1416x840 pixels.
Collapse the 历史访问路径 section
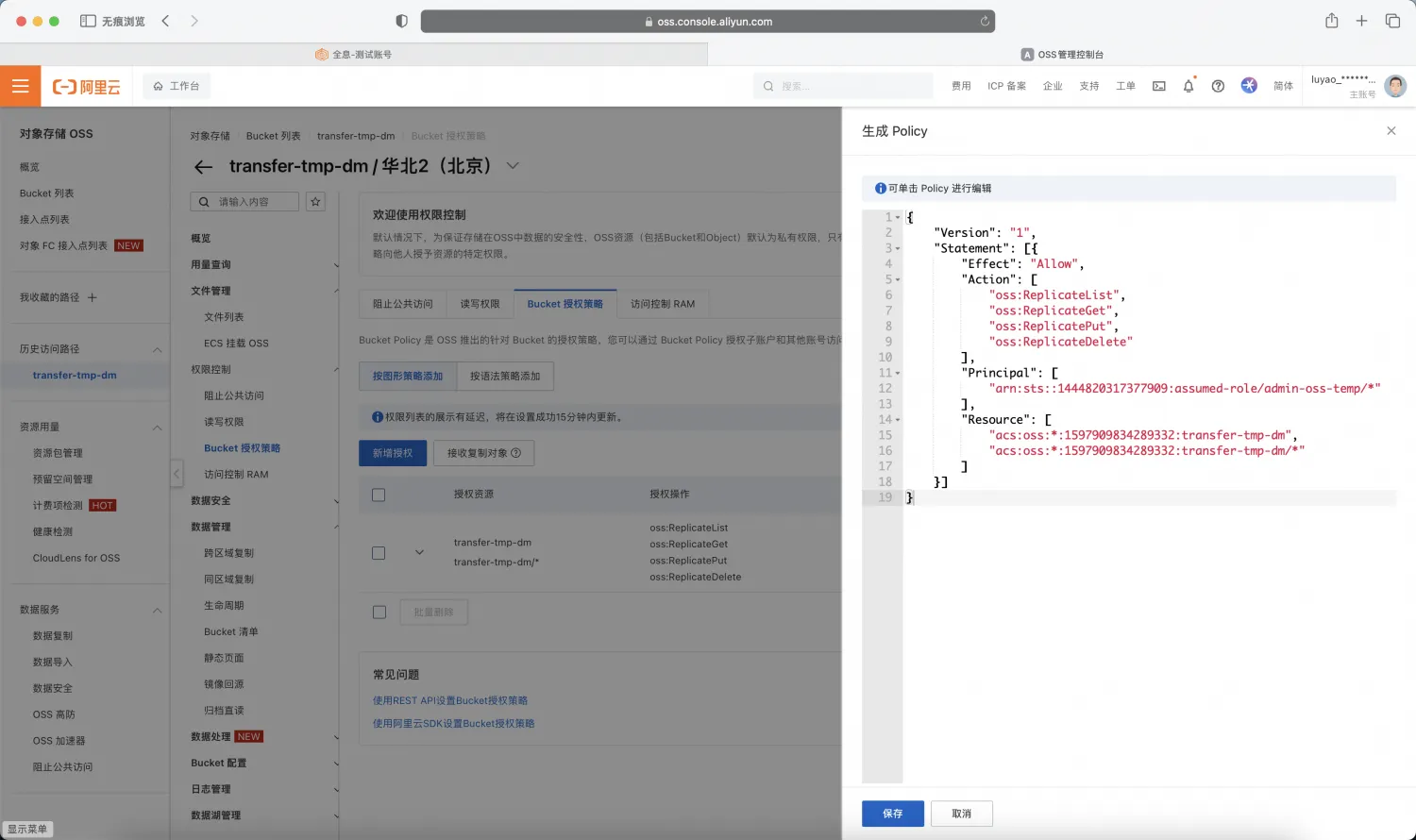158,349
